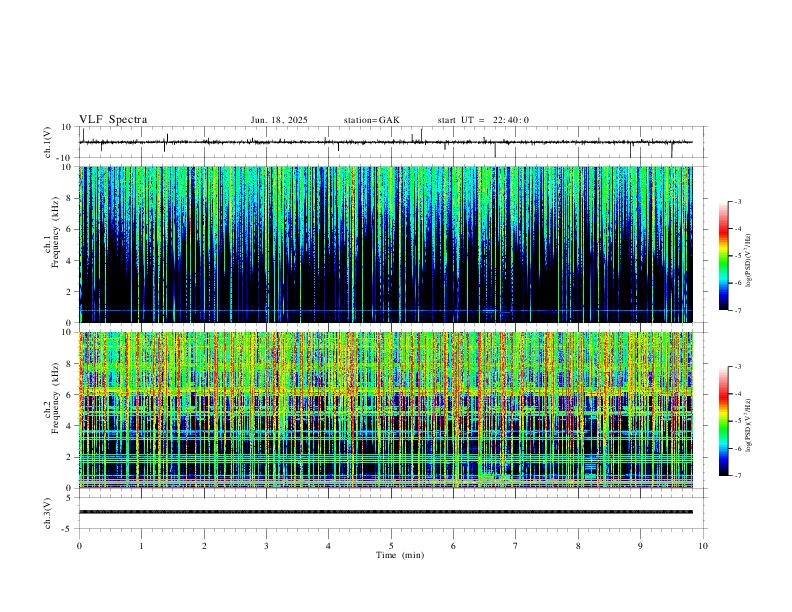Click the time axis tick label "5"
The width and height of the screenshot is (792, 612).
[391, 546]
